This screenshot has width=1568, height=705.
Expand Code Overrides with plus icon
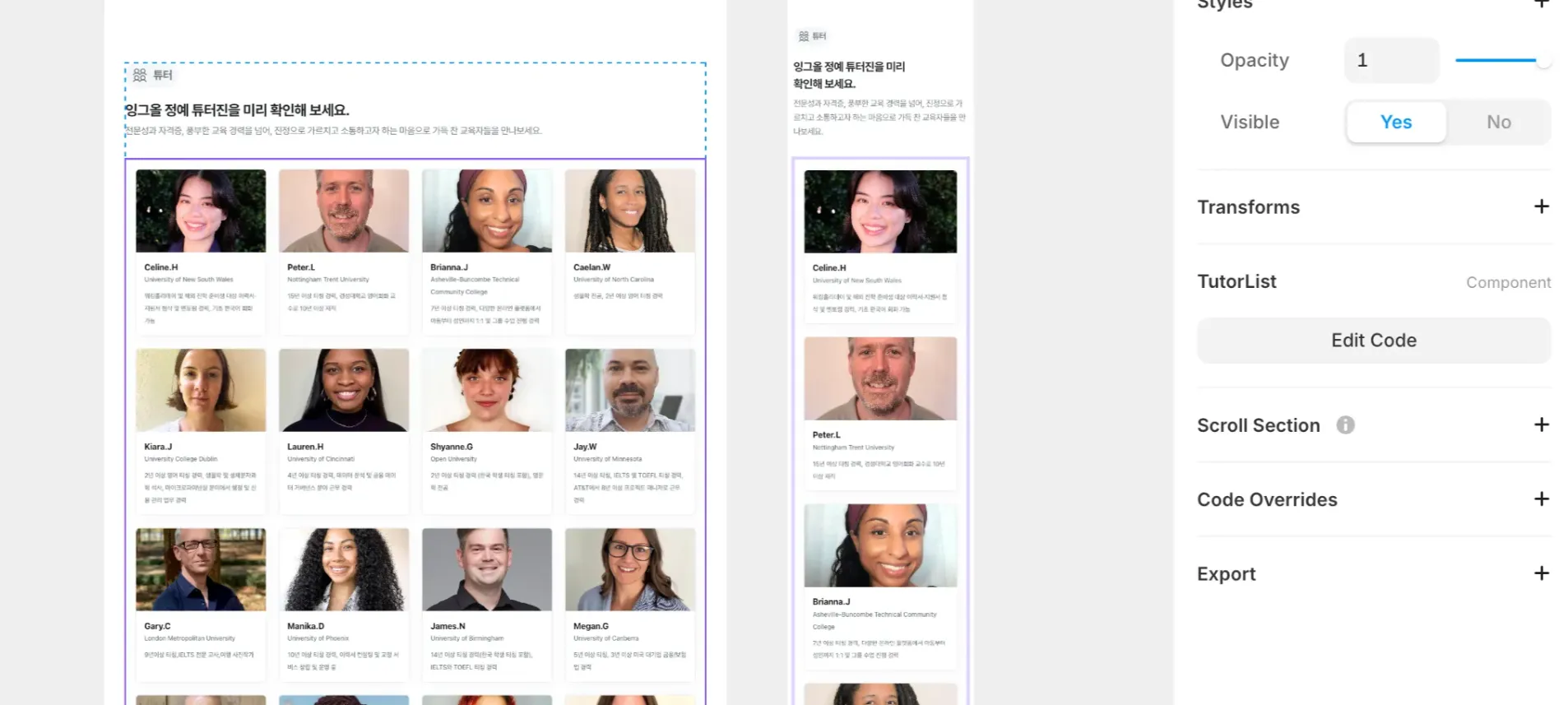coord(1541,499)
